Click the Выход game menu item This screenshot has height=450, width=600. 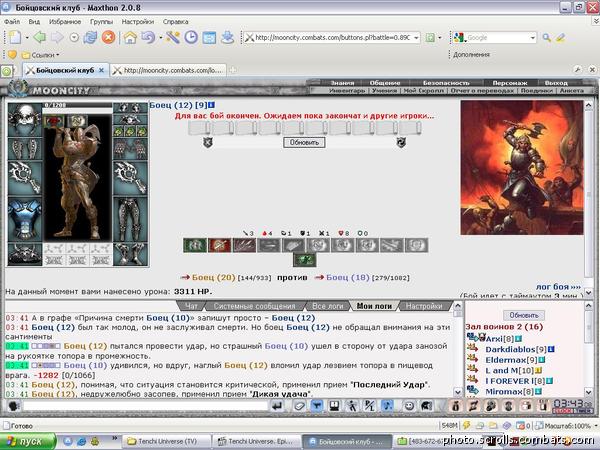pyautogui.click(x=556, y=83)
